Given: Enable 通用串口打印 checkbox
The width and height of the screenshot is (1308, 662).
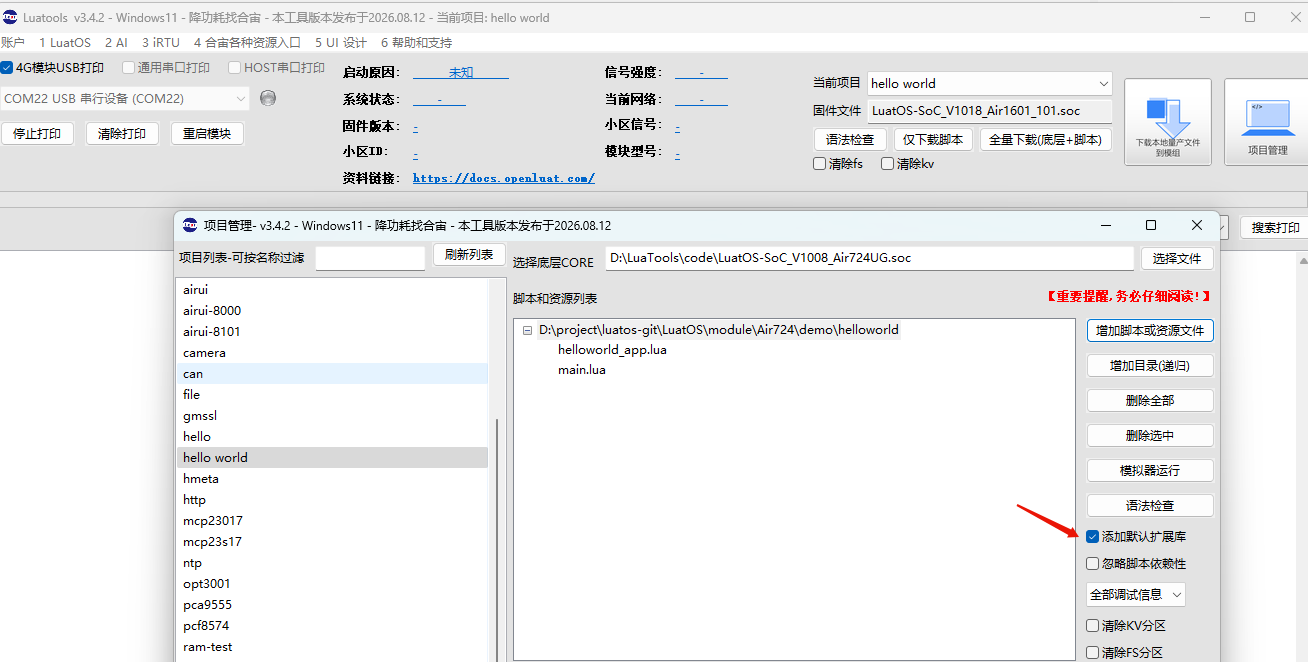Looking at the screenshot, I should (x=128, y=68).
